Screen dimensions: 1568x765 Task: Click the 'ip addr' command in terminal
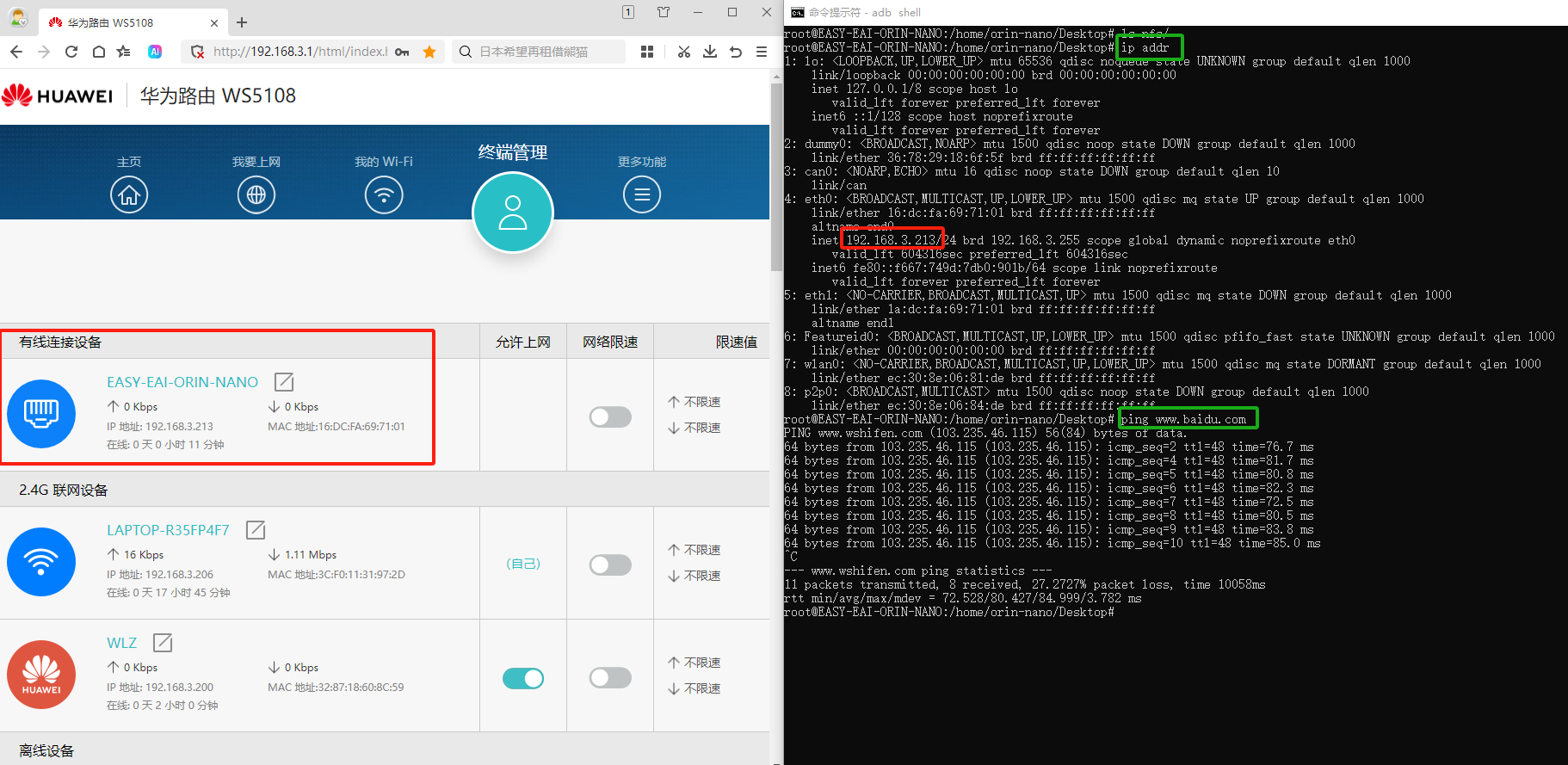[x=1145, y=47]
